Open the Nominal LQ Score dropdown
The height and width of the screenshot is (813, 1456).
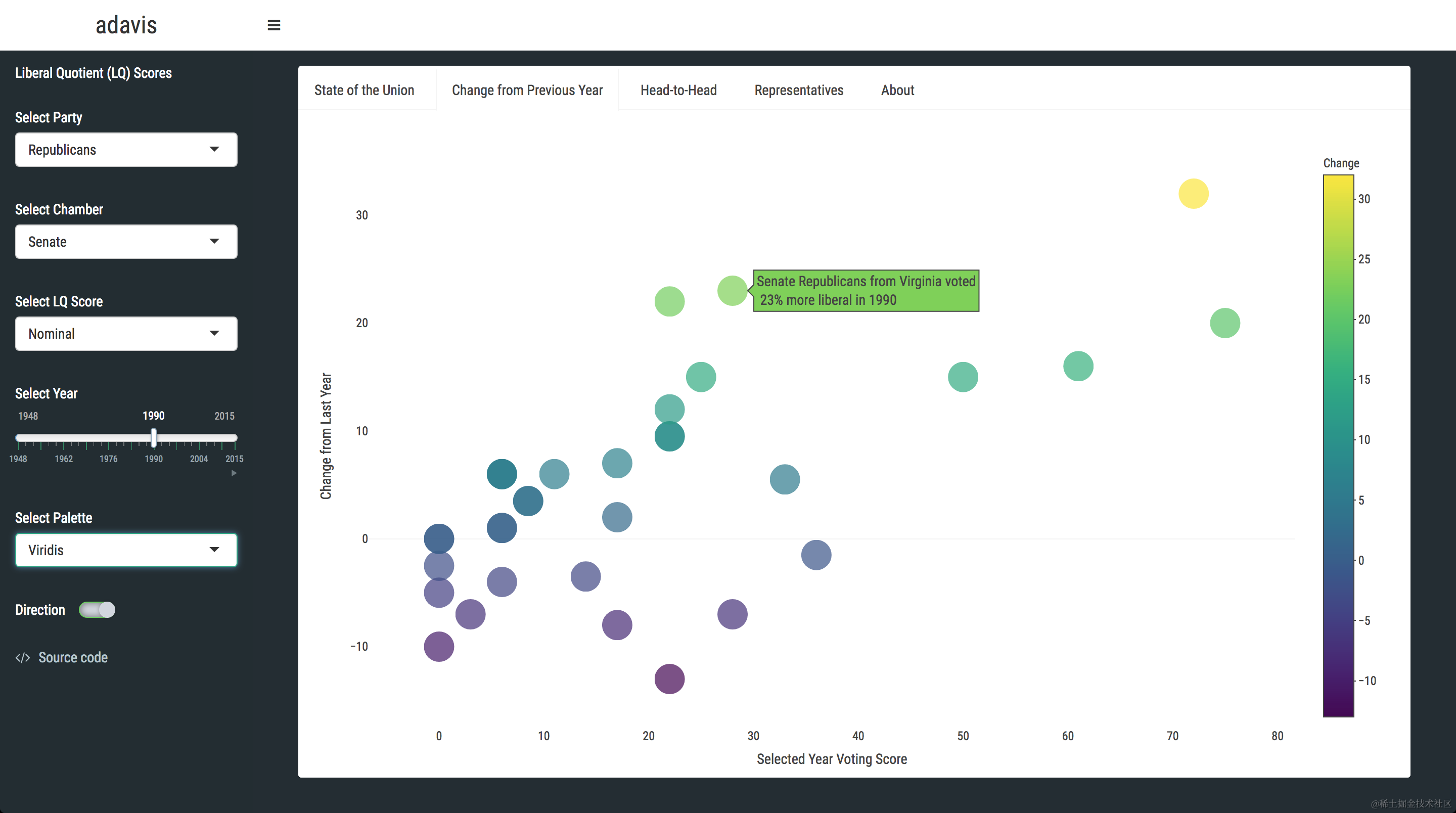(x=126, y=334)
